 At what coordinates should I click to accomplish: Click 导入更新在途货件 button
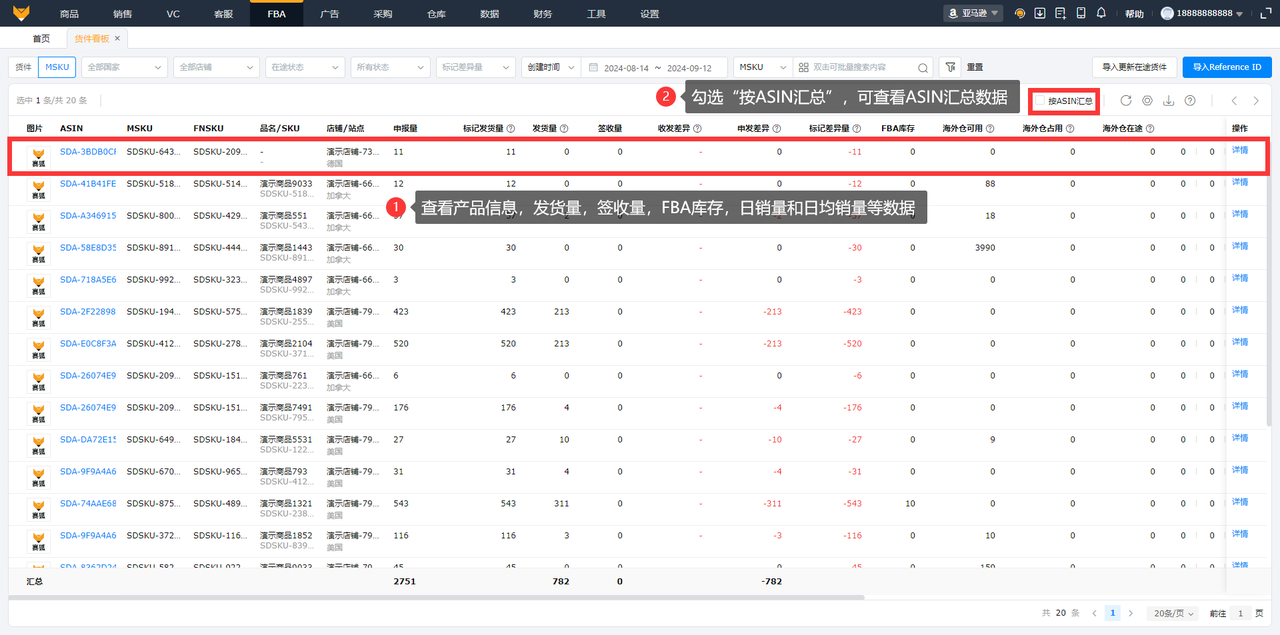coord(1134,67)
